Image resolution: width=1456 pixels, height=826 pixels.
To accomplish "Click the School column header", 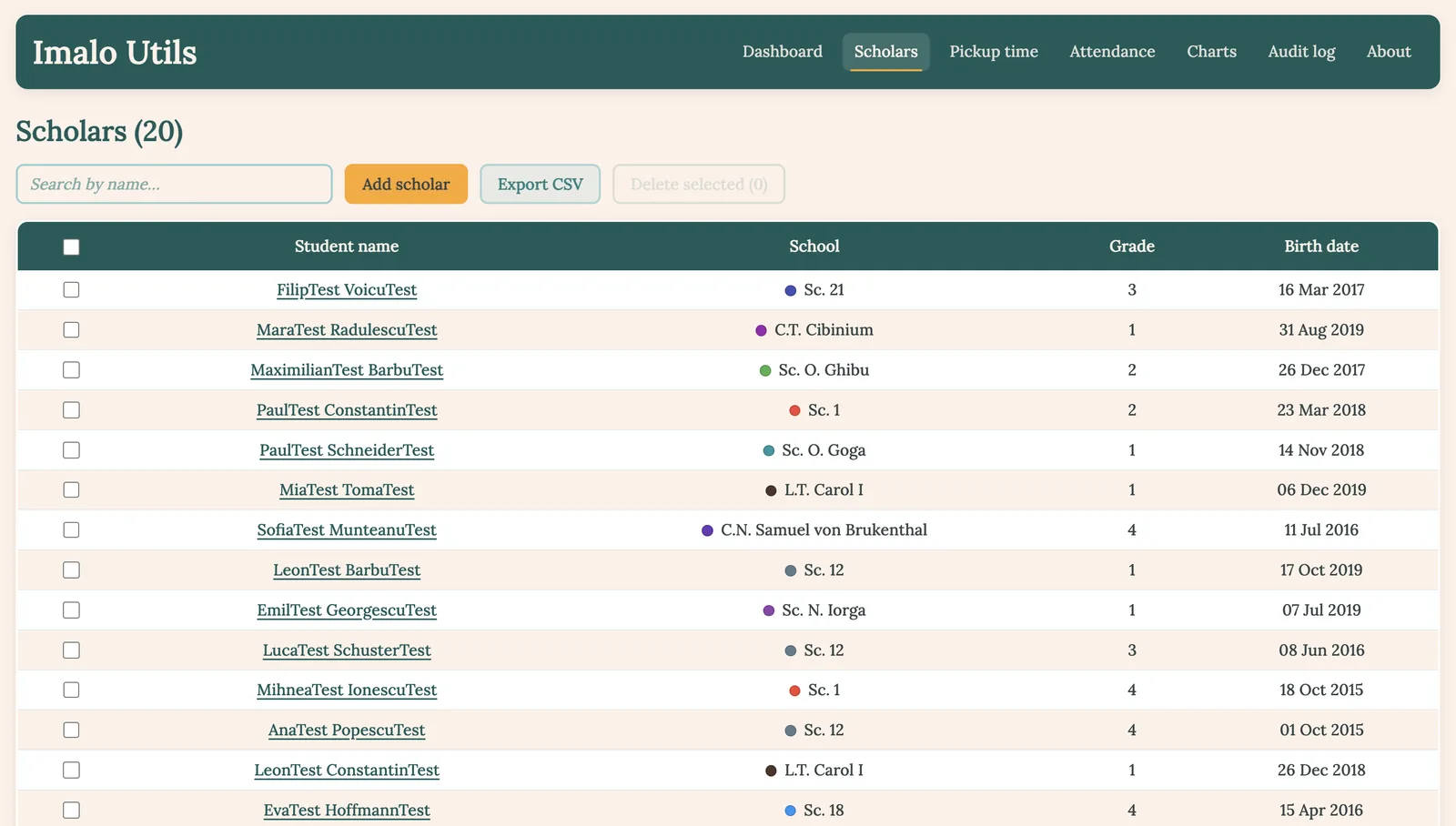I will click(x=814, y=247).
